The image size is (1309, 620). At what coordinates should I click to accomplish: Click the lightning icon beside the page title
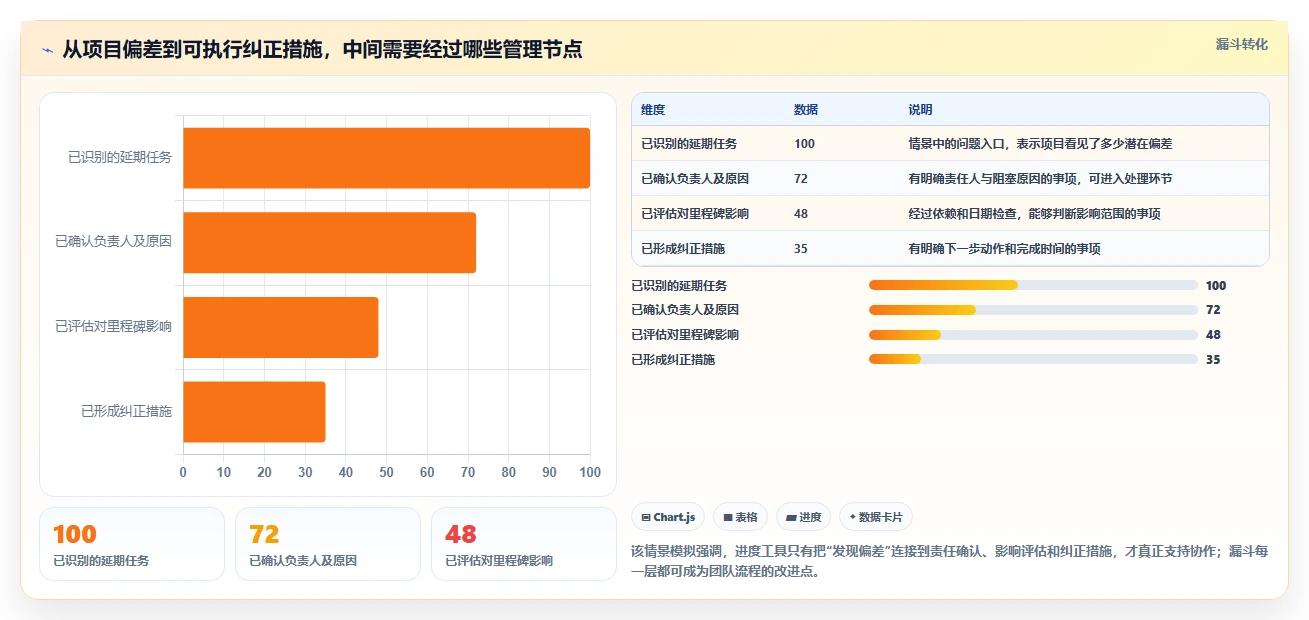point(48,49)
